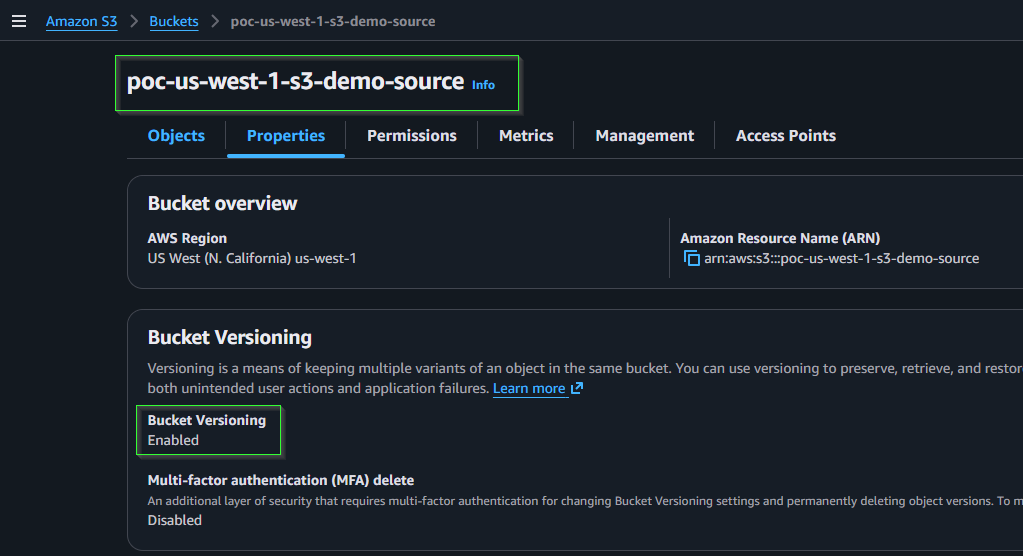
Task: Click the breadcrumb text poc-us-west-1-s3-demo-source
Action: 333,21
